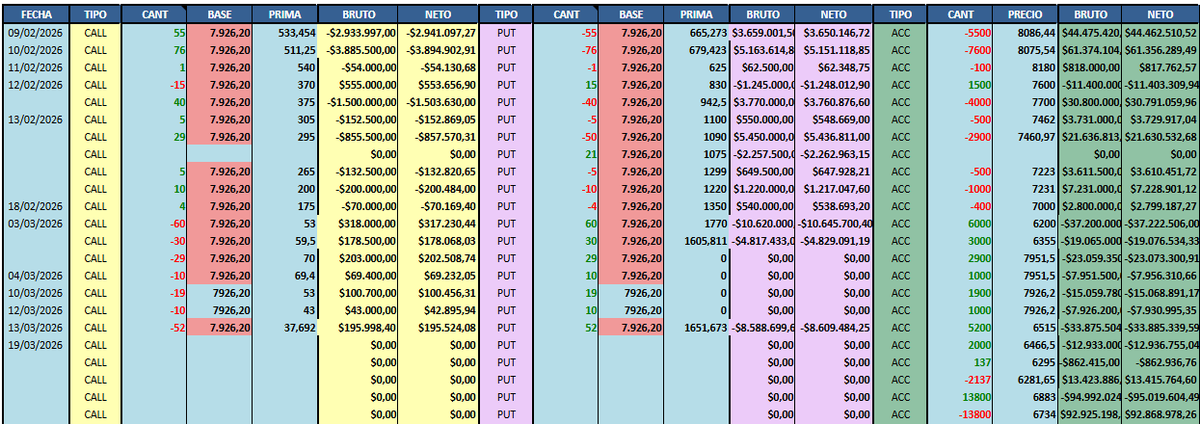1200x424 pixels.
Task: Click prima cell 69,4
Action: [284, 275]
